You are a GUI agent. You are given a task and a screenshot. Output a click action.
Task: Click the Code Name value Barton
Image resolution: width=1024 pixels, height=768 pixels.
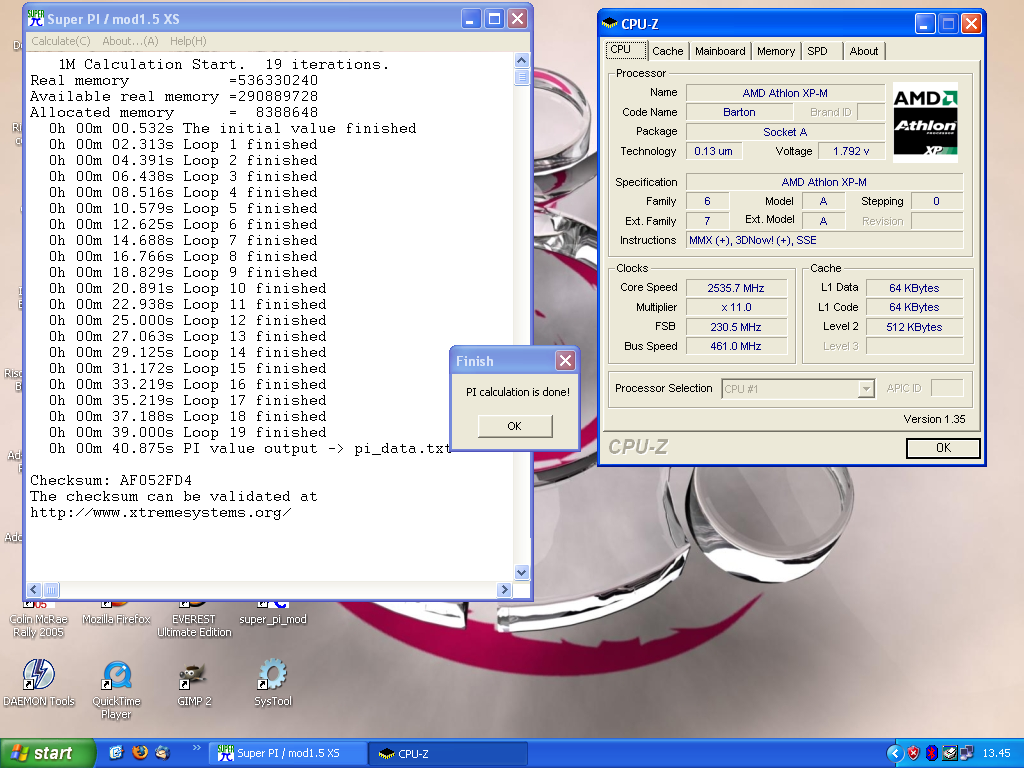point(739,112)
